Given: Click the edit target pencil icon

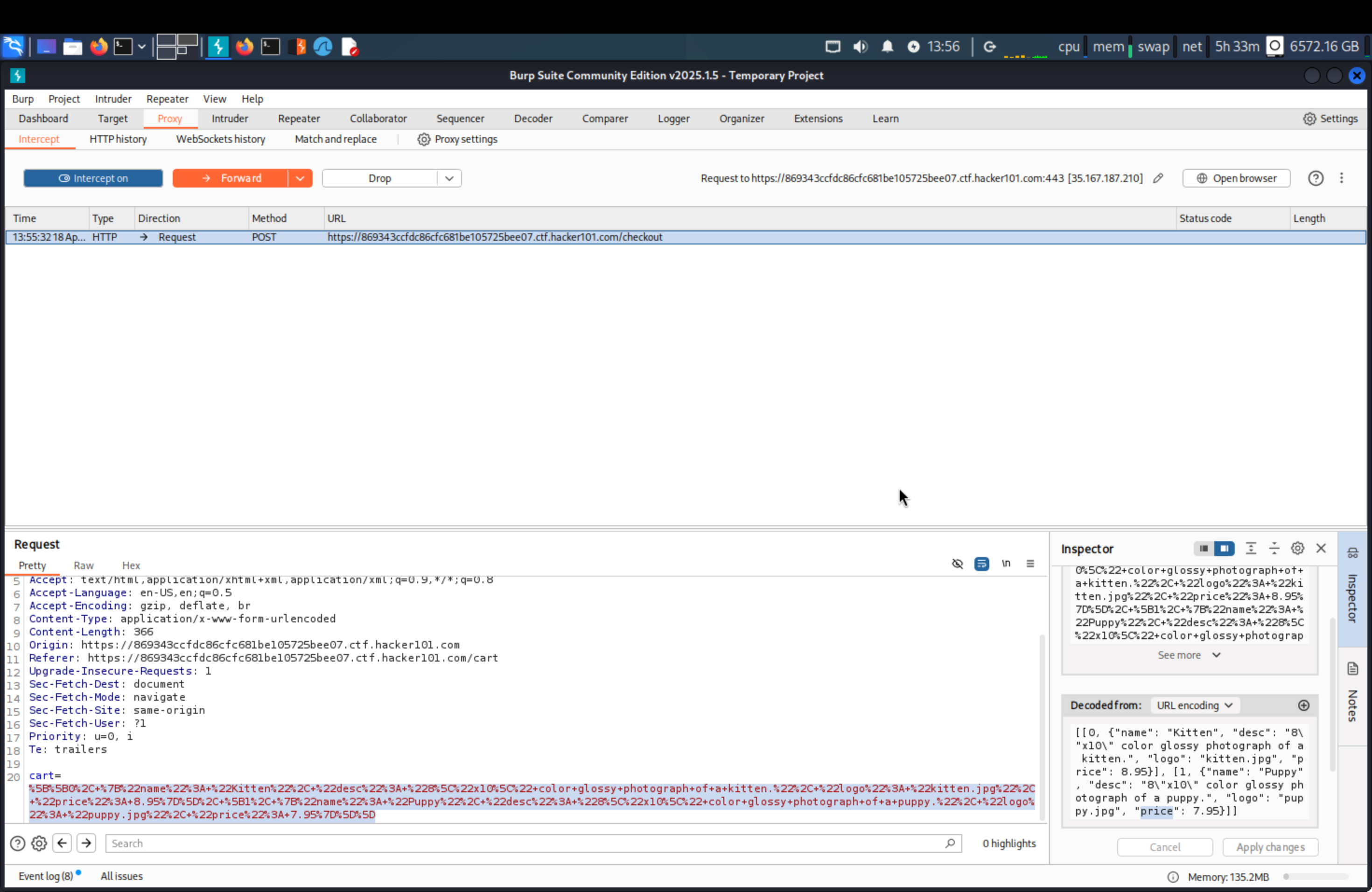Looking at the screenshot, I should tap(1157, 178).
